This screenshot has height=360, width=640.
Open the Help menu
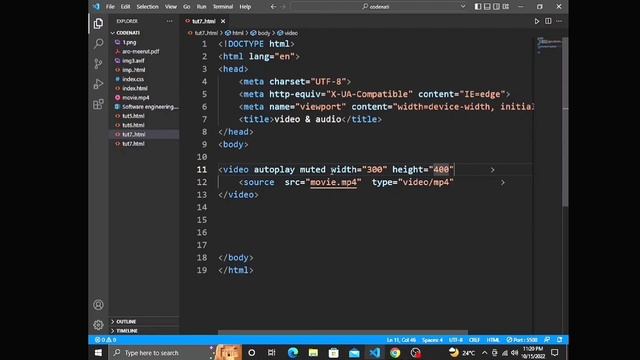[x=245, y=7]
